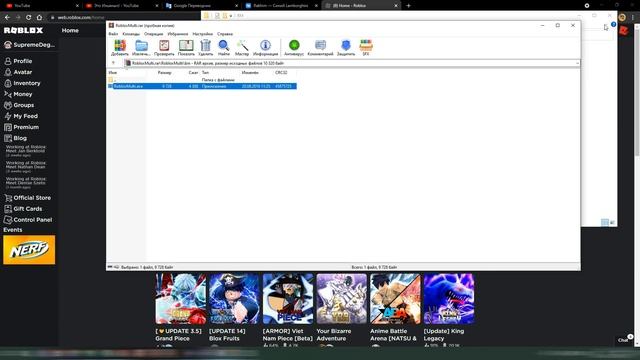The image size is (640, 360).
Task: Run the Antivirus scan toolbar icon
Action: 294,48
